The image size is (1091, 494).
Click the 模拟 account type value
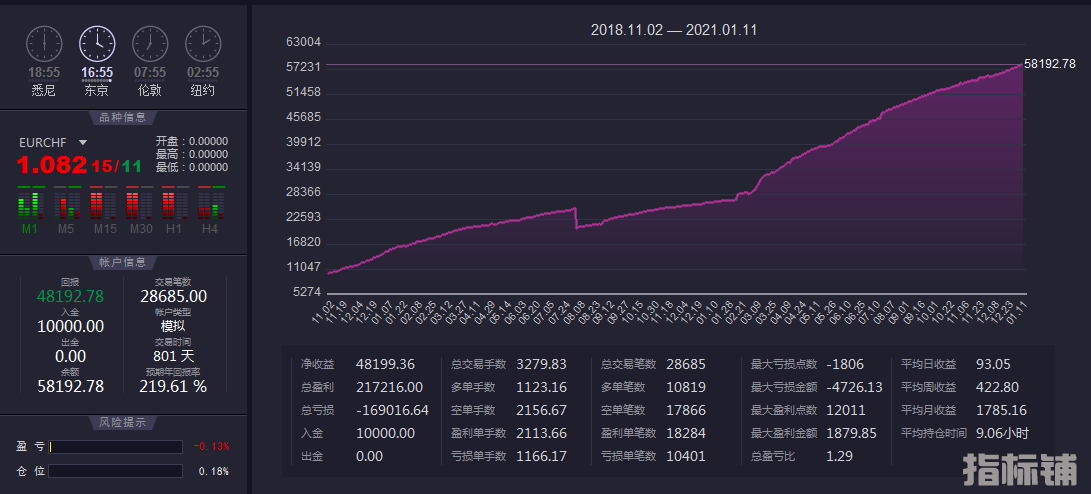coord(173,326)
